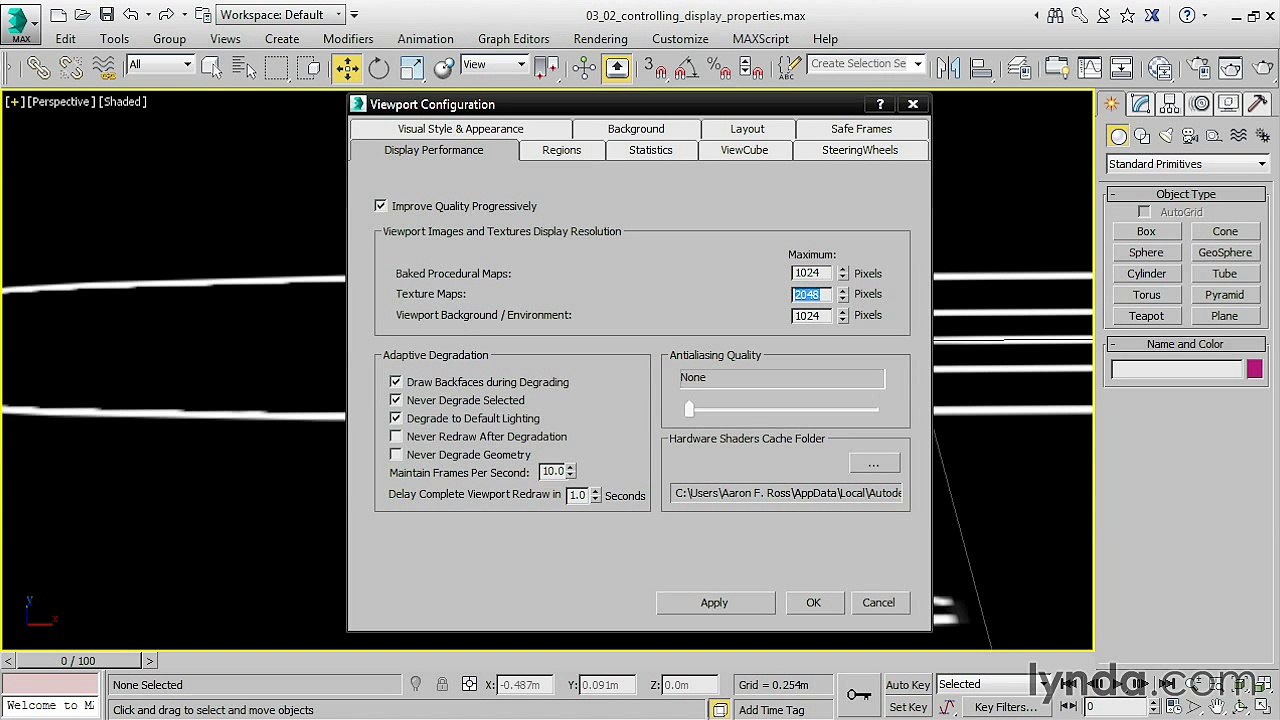Open the Create Selection Set dropdown
Image resolution: width=1280 pixels, height=720 pixels.
pos(866,64)
